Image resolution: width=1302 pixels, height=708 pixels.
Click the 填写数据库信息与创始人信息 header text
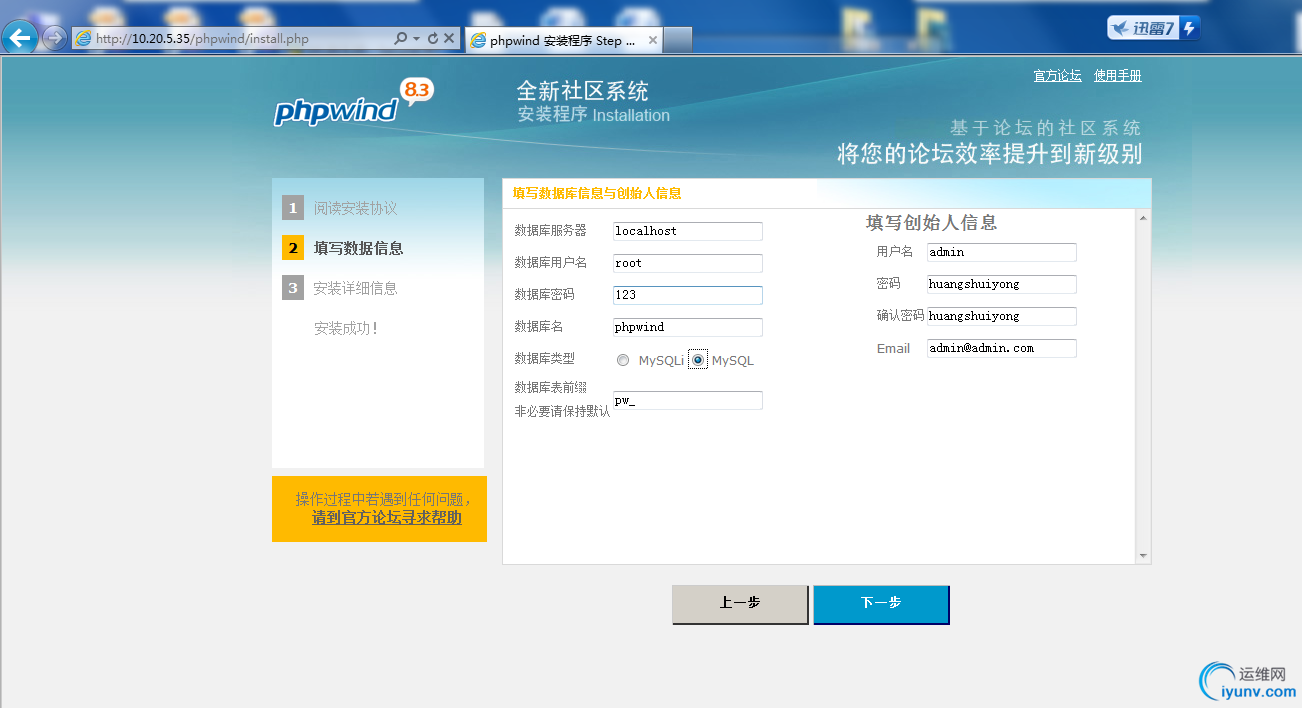597,193
